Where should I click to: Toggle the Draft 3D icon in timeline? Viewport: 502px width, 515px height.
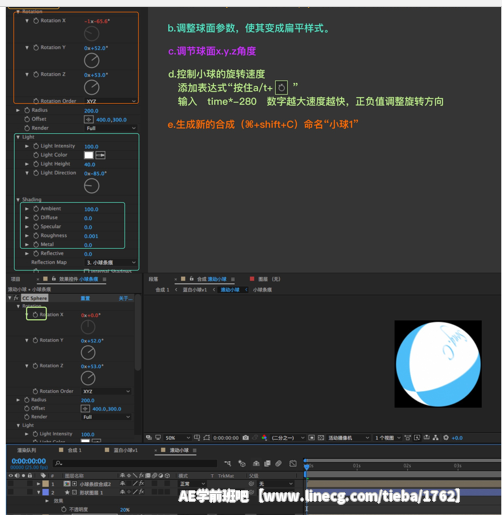point(242,463)
